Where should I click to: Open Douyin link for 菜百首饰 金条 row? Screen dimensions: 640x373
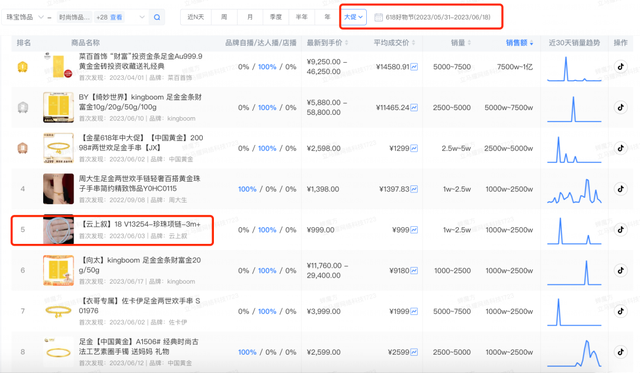coord(620,67)
